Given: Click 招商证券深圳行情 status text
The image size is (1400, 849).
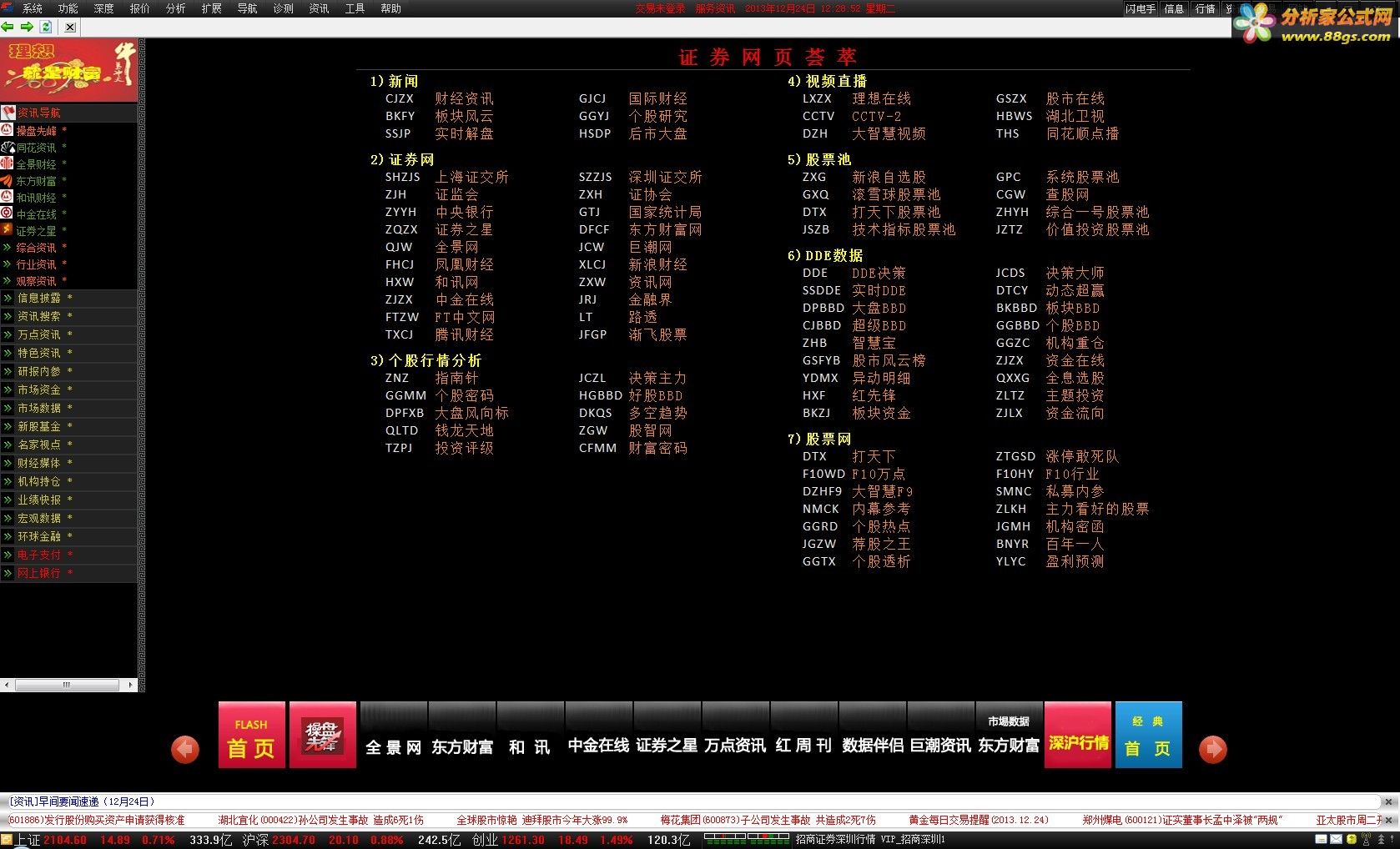Looking at the screenshot, I should [x=835, y=840].
